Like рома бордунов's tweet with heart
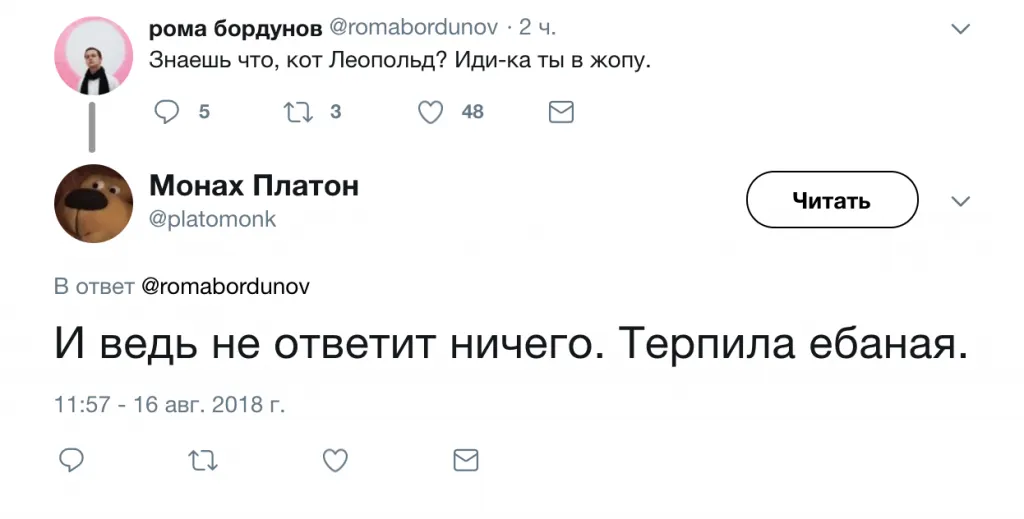The image size is (1024, 519). tap(430, 112)
